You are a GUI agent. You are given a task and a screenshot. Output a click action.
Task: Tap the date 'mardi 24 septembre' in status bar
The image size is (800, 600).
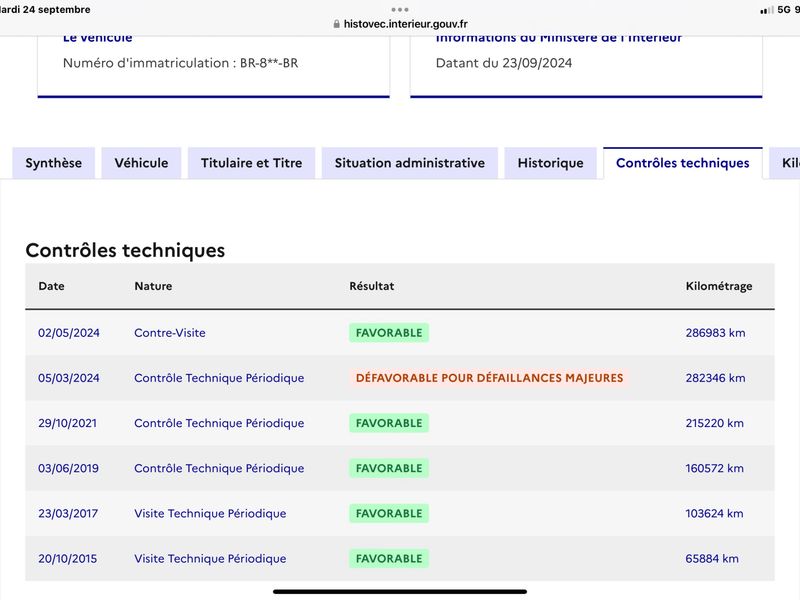click(45, 9)
